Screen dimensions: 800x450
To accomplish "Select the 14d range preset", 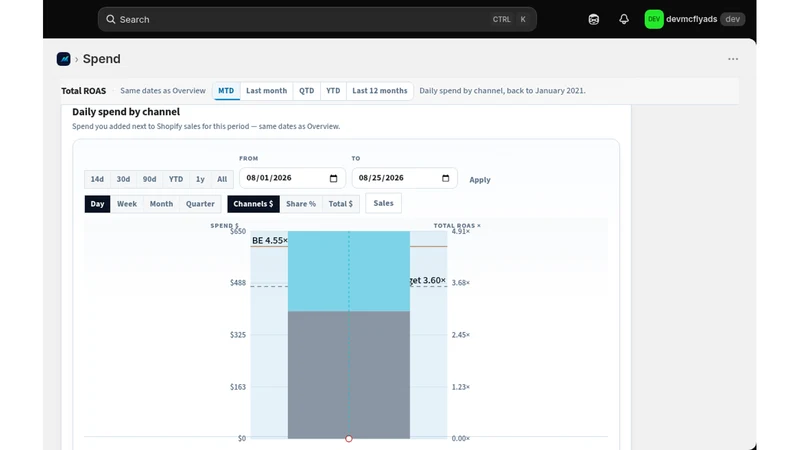I will [x=97, y=179].
